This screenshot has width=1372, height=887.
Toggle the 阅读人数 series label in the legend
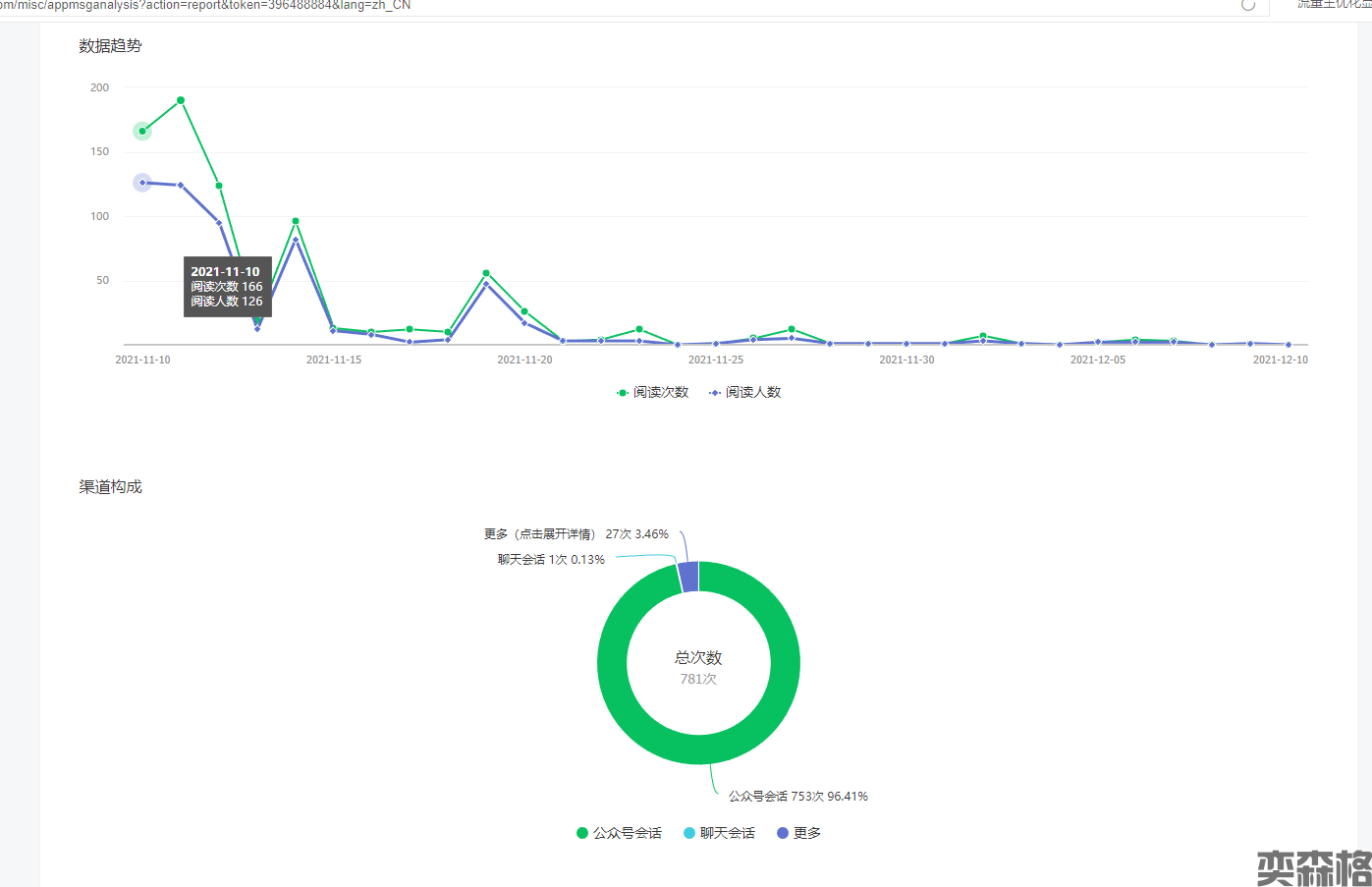click(752, 393)
